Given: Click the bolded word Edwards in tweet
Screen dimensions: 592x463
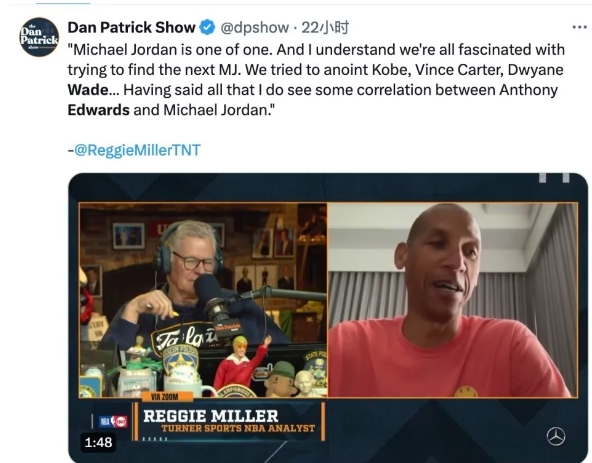Looking at the screenshot, I should click(99, 110).
